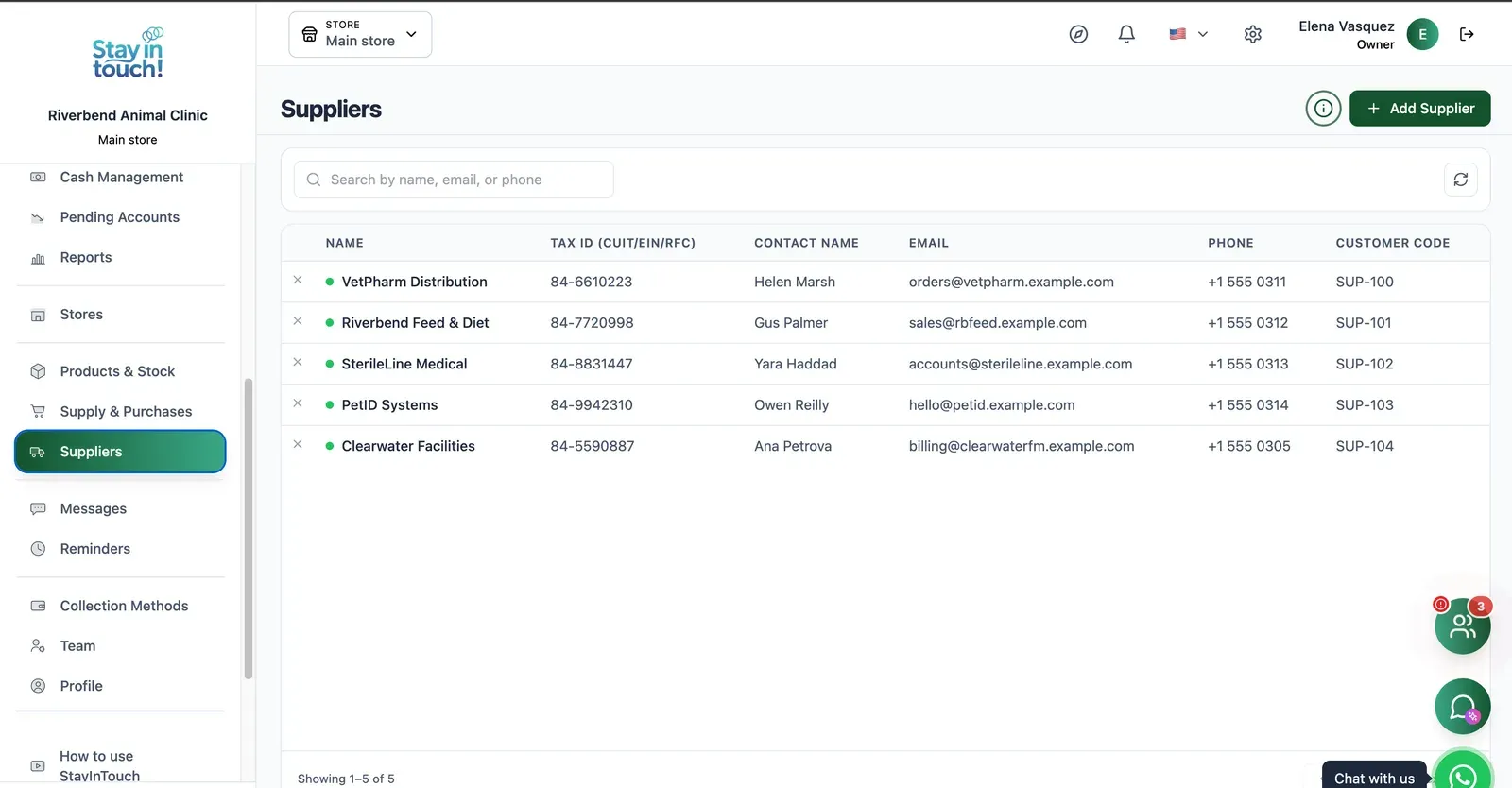This screenshot has width=1512, height=788.
Task: Click orders@vetpharm.example.com email
Action: [x=1011, y=282]
